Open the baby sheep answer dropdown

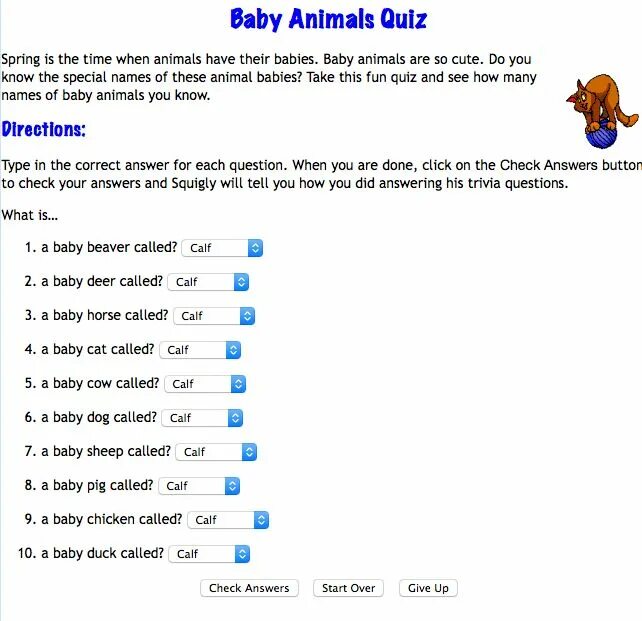(x=216, y=452)
